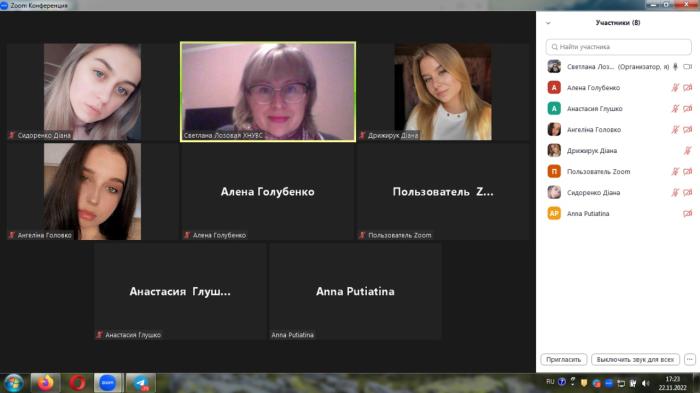Viewport: 700px width, 393px height.
Task: Select Ангеліна Головко's avatar photo in list
Action: [554, 130]
